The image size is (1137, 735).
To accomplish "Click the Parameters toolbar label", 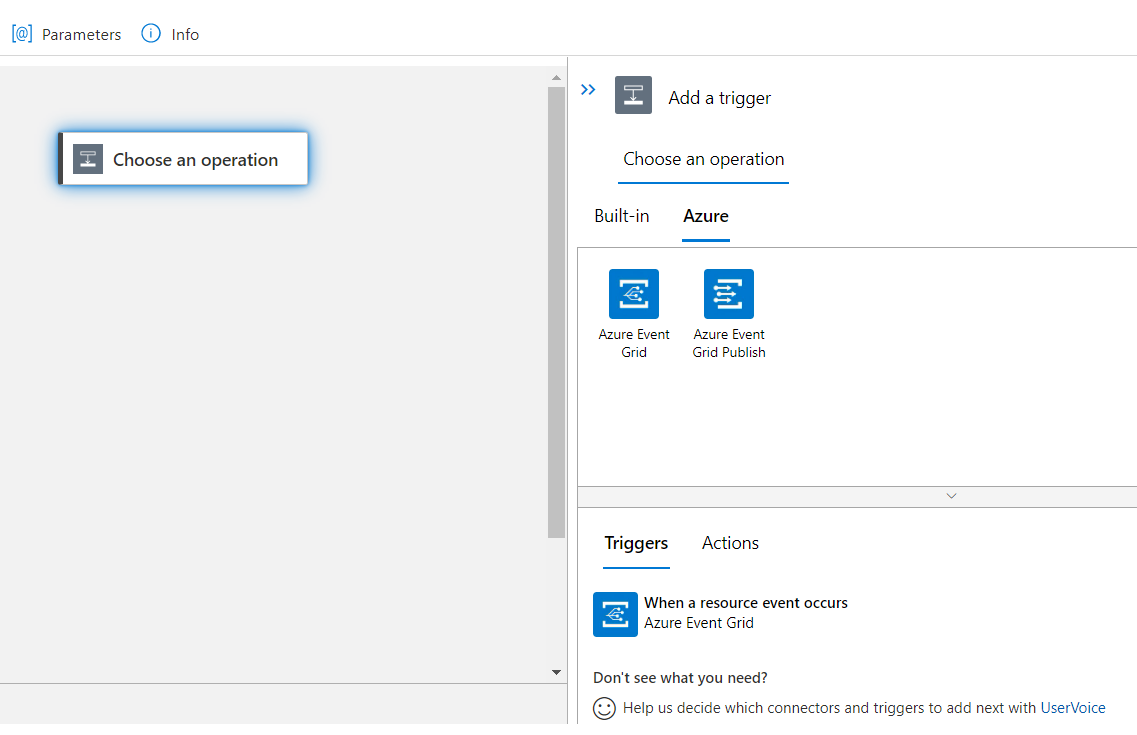I will pos(81,34).
